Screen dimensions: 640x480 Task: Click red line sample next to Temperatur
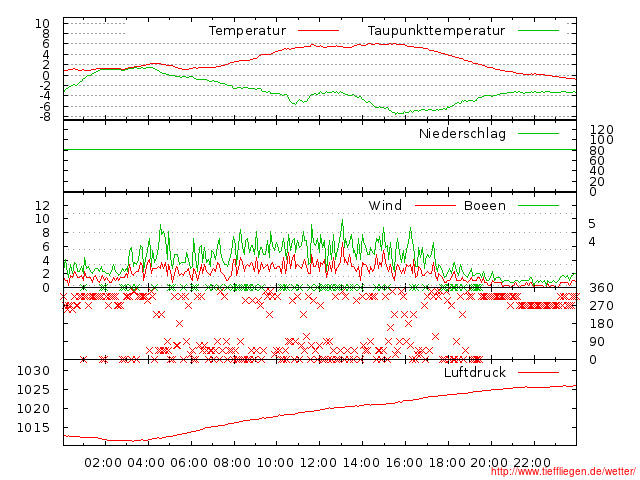click(318, 31)
